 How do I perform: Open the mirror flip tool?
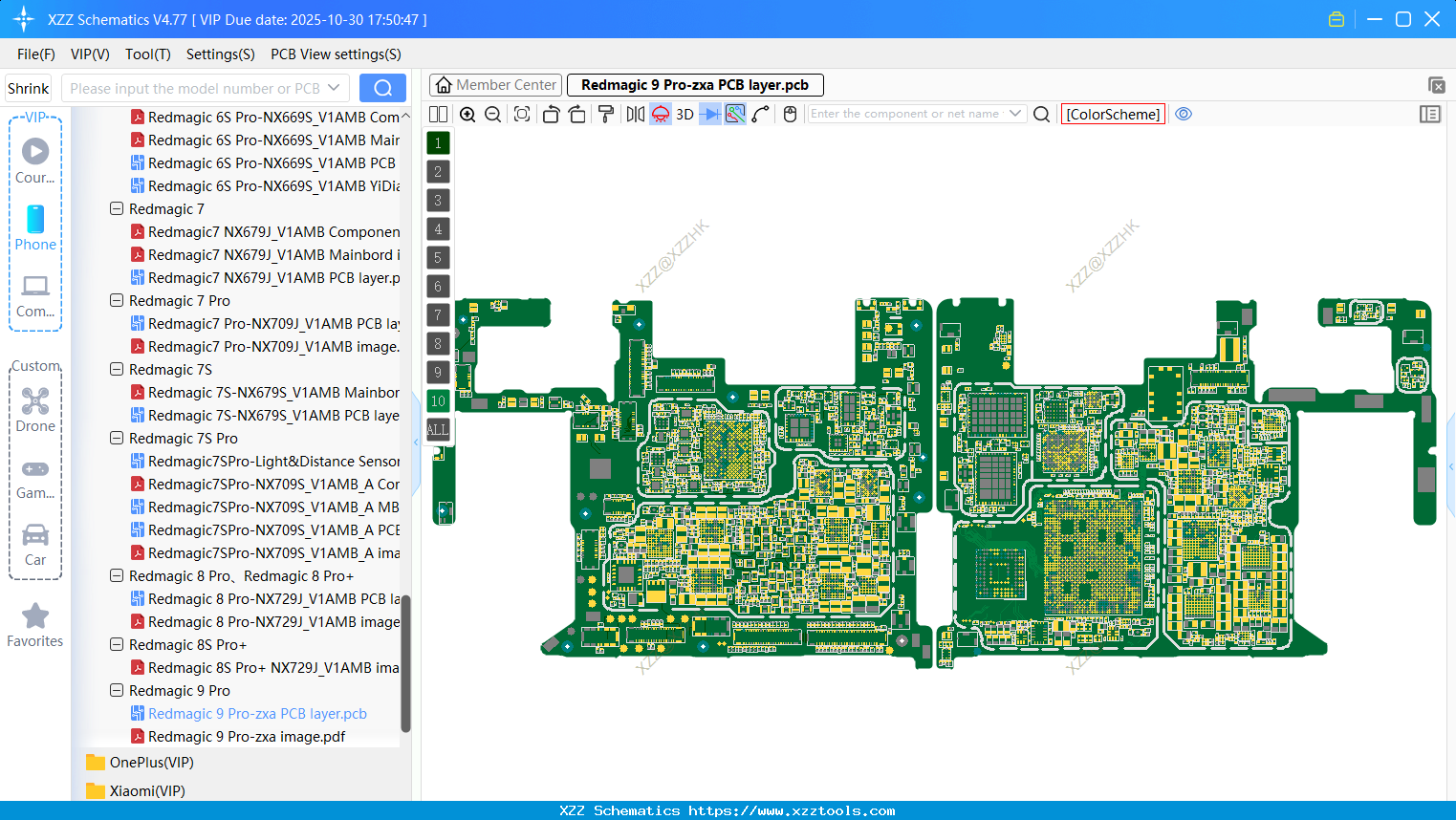634,114
